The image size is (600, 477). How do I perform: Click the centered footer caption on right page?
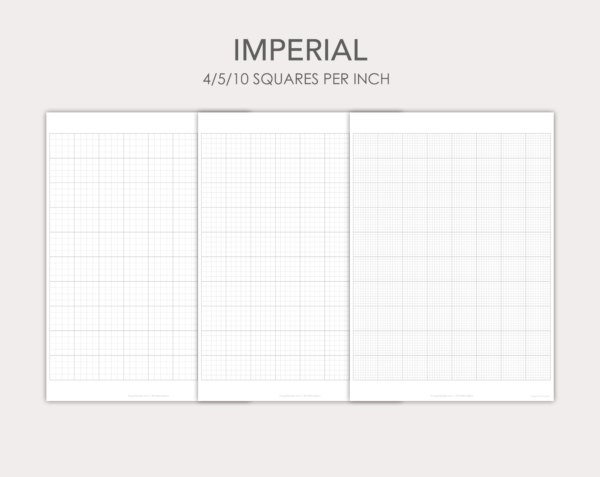point(452,396)
